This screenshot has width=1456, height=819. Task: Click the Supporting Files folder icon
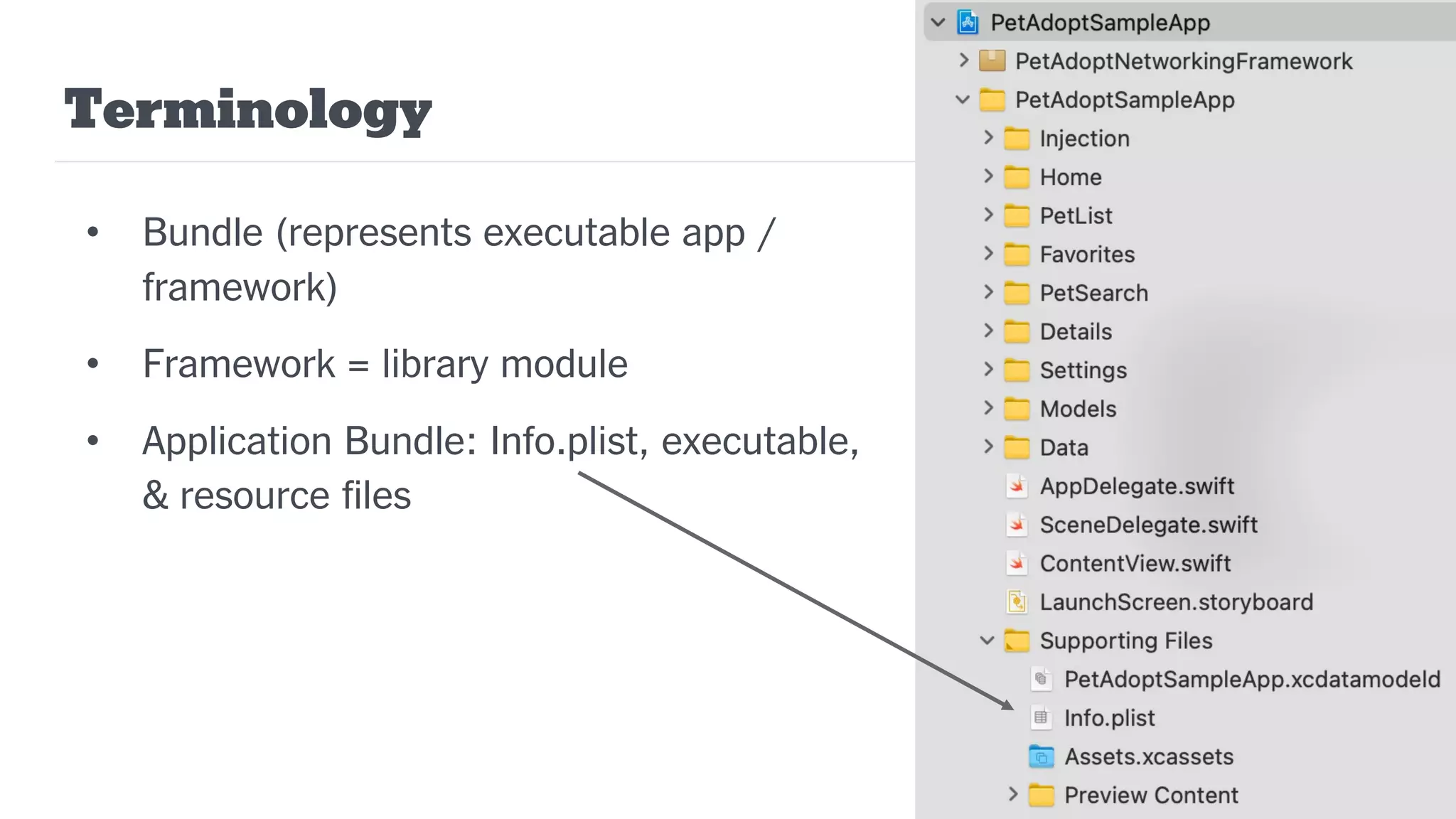pyautogui.click(x=1017, y=641)
